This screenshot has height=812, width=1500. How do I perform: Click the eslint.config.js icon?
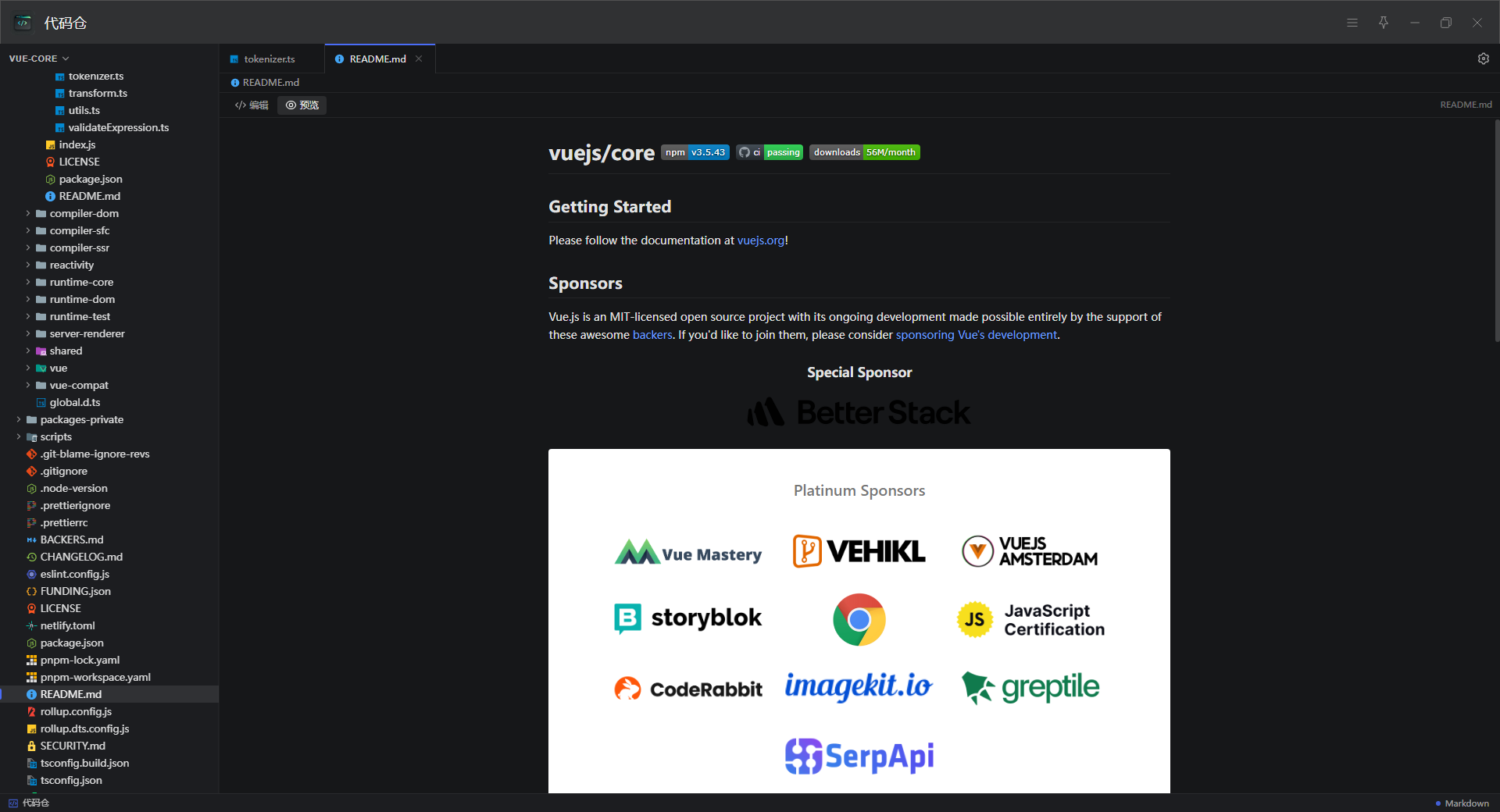(x=31, y=574)
